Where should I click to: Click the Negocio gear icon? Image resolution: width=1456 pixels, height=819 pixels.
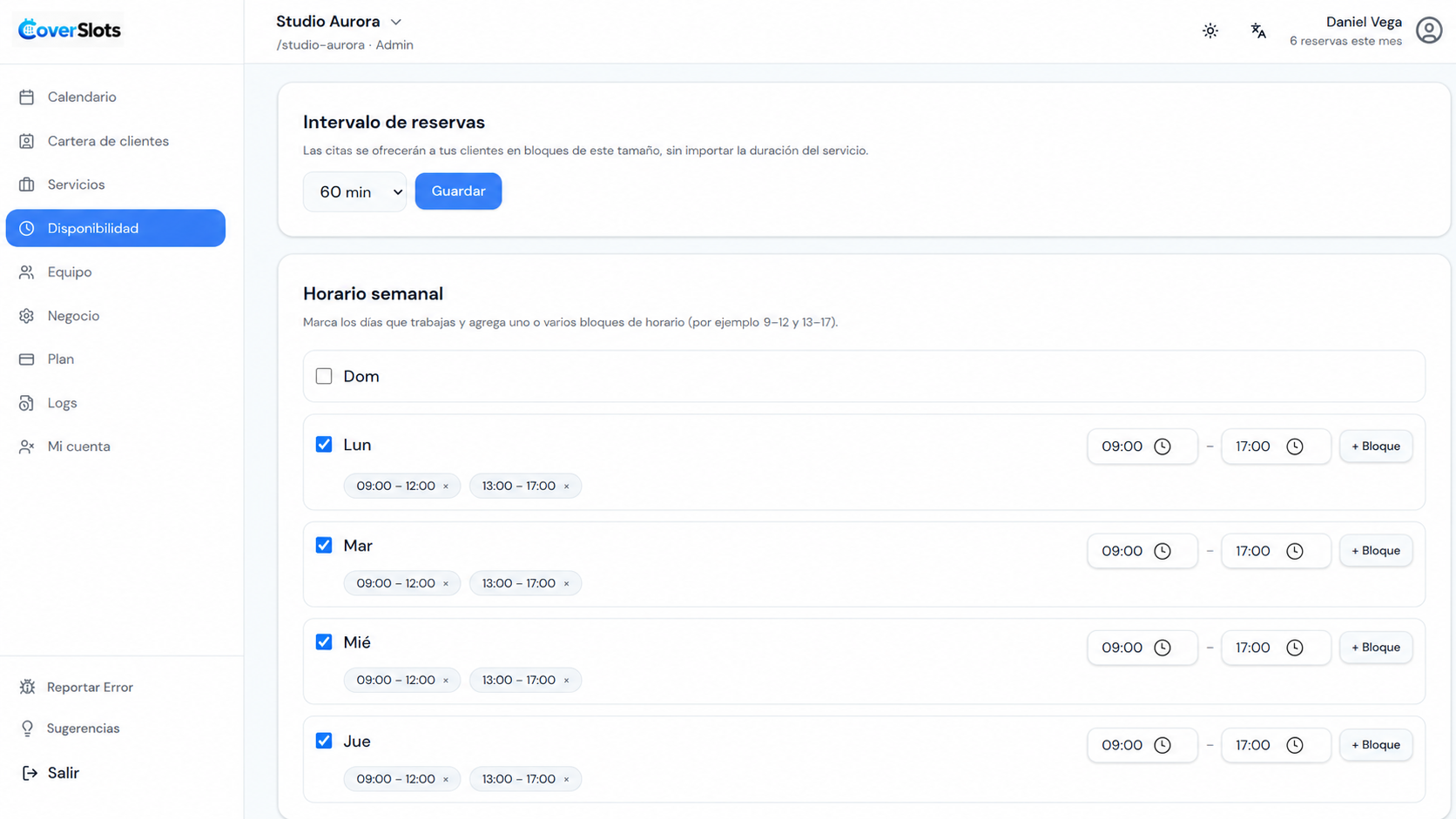27,316
